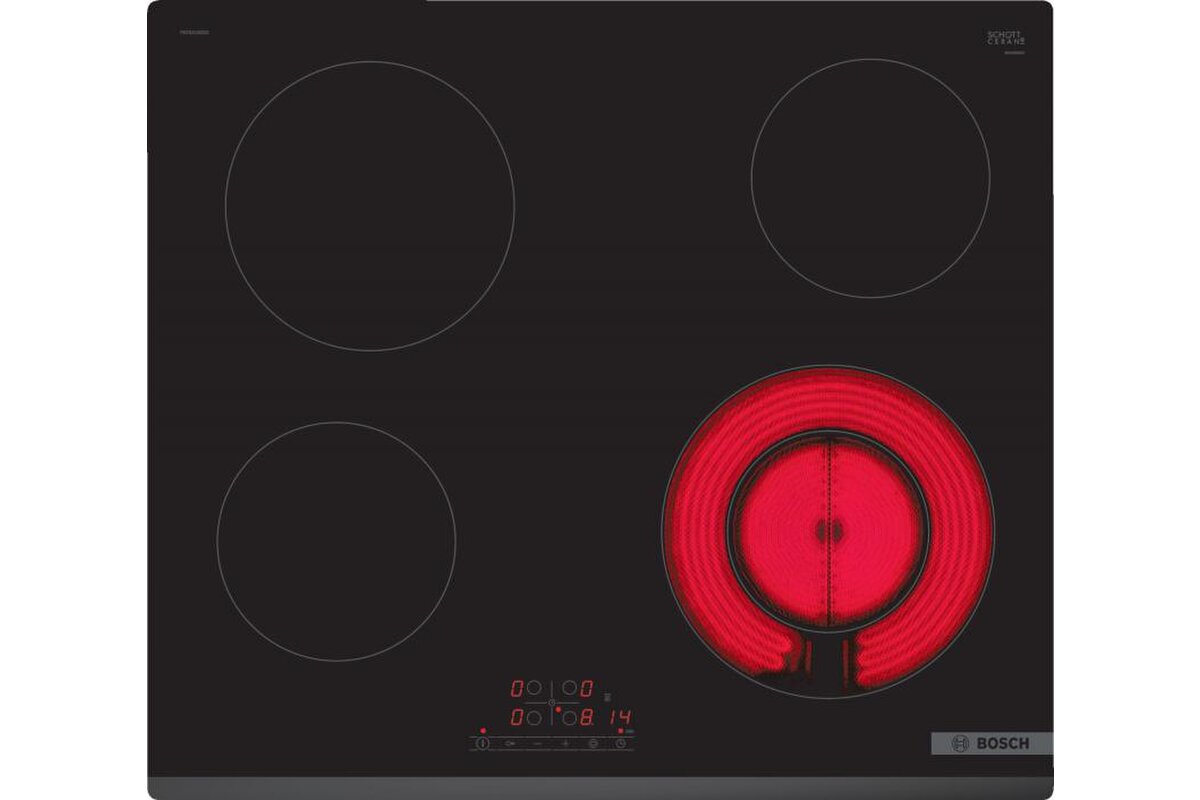Tap the plus button on control strip

tap(564, 743)
